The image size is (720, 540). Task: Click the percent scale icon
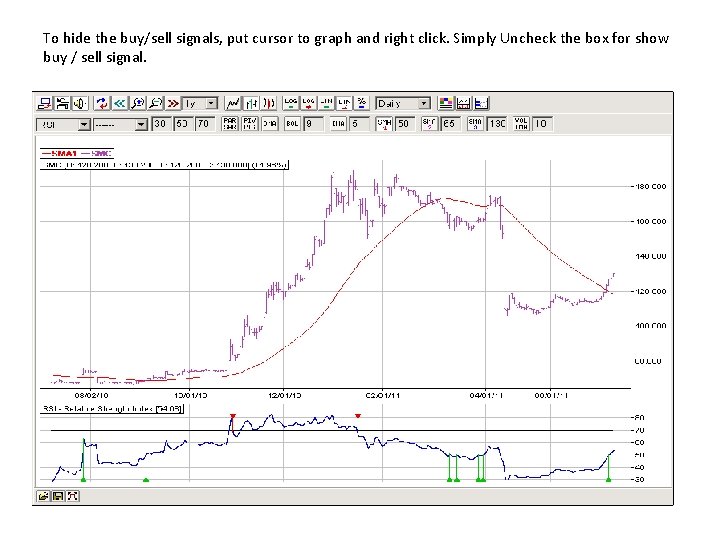362,103
